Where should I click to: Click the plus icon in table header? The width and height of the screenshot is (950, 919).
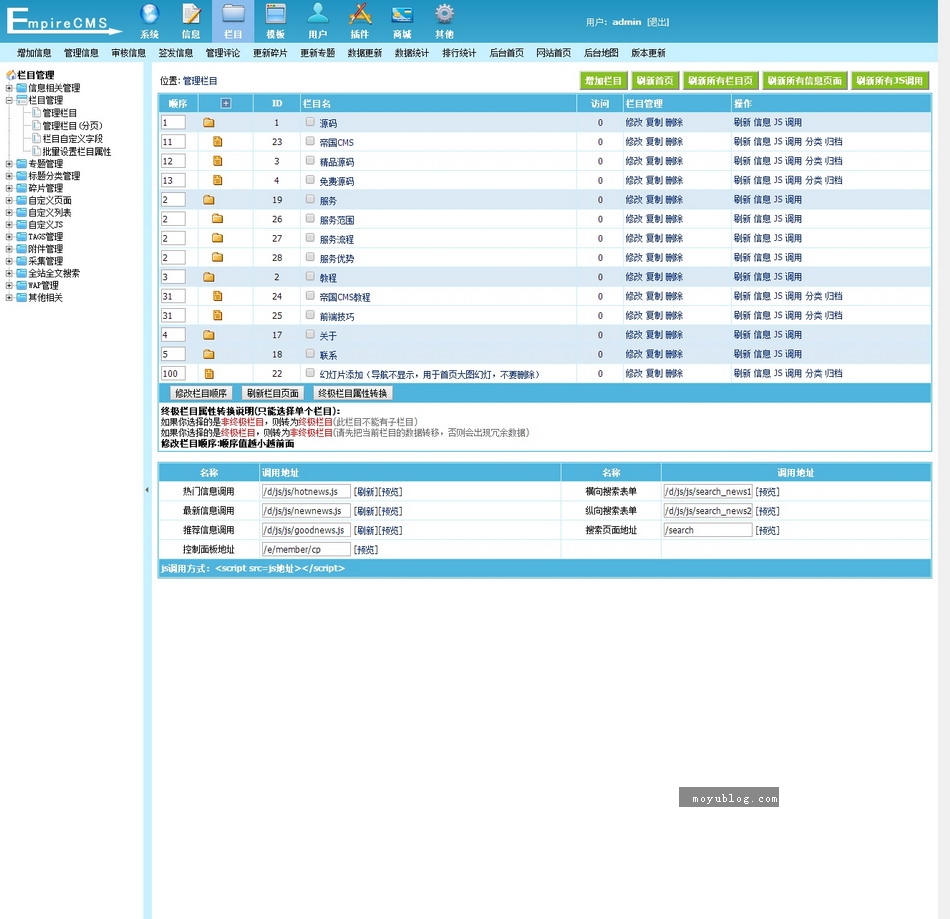point(225,104)
